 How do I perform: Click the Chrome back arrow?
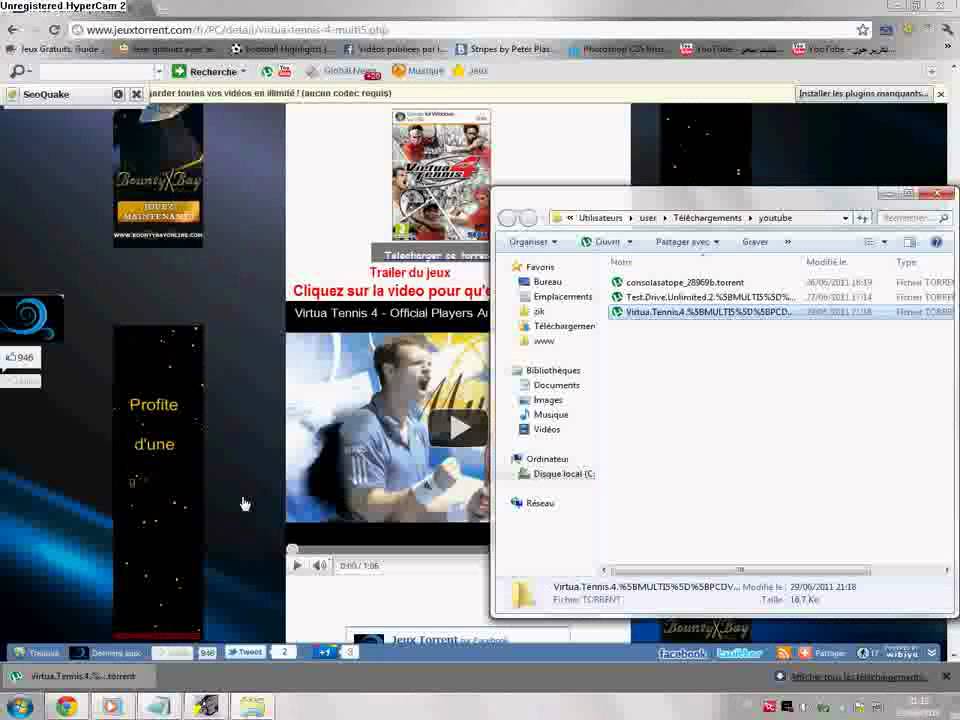tap(13, 29)
